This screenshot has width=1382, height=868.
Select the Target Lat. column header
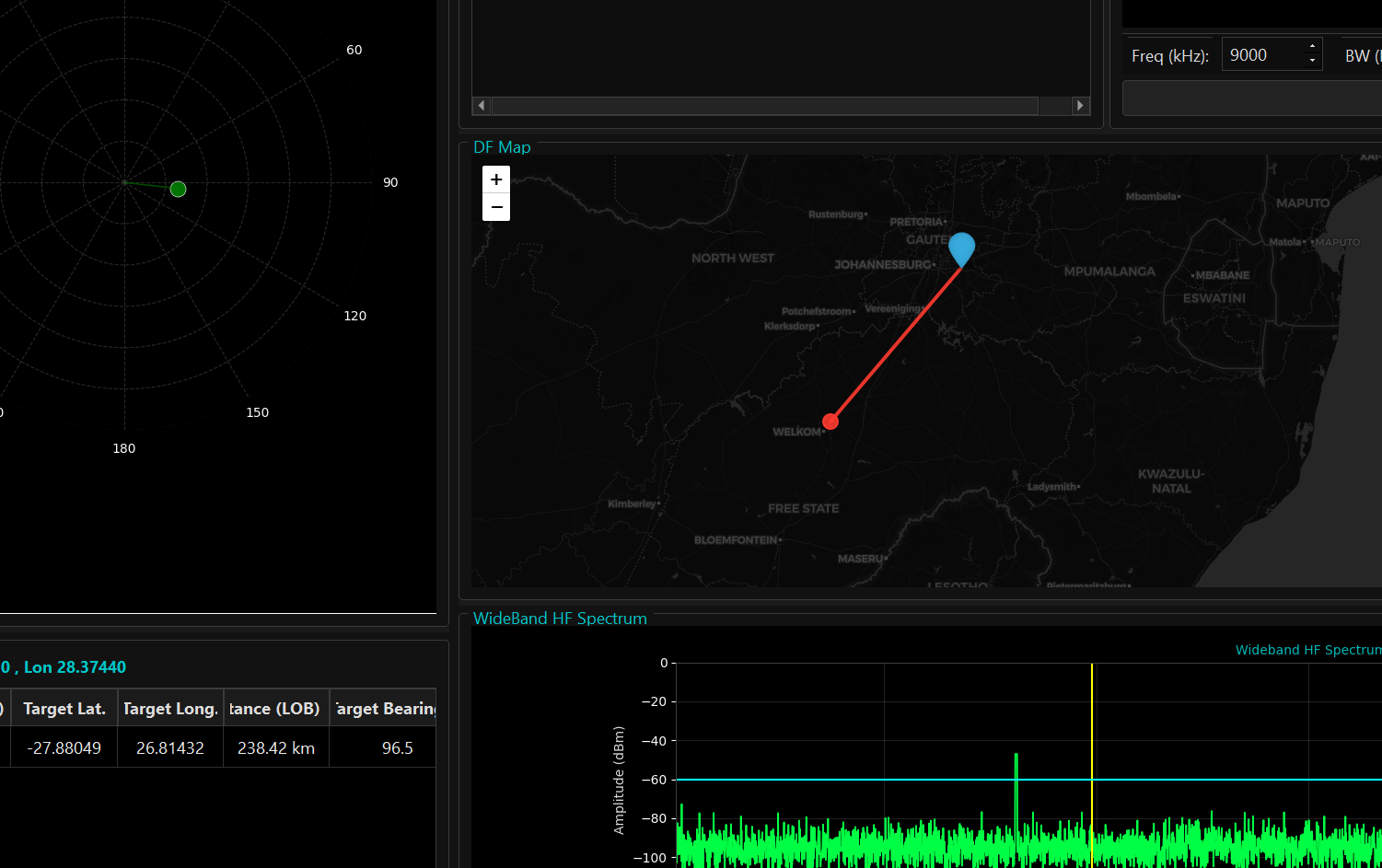point(64,708)
